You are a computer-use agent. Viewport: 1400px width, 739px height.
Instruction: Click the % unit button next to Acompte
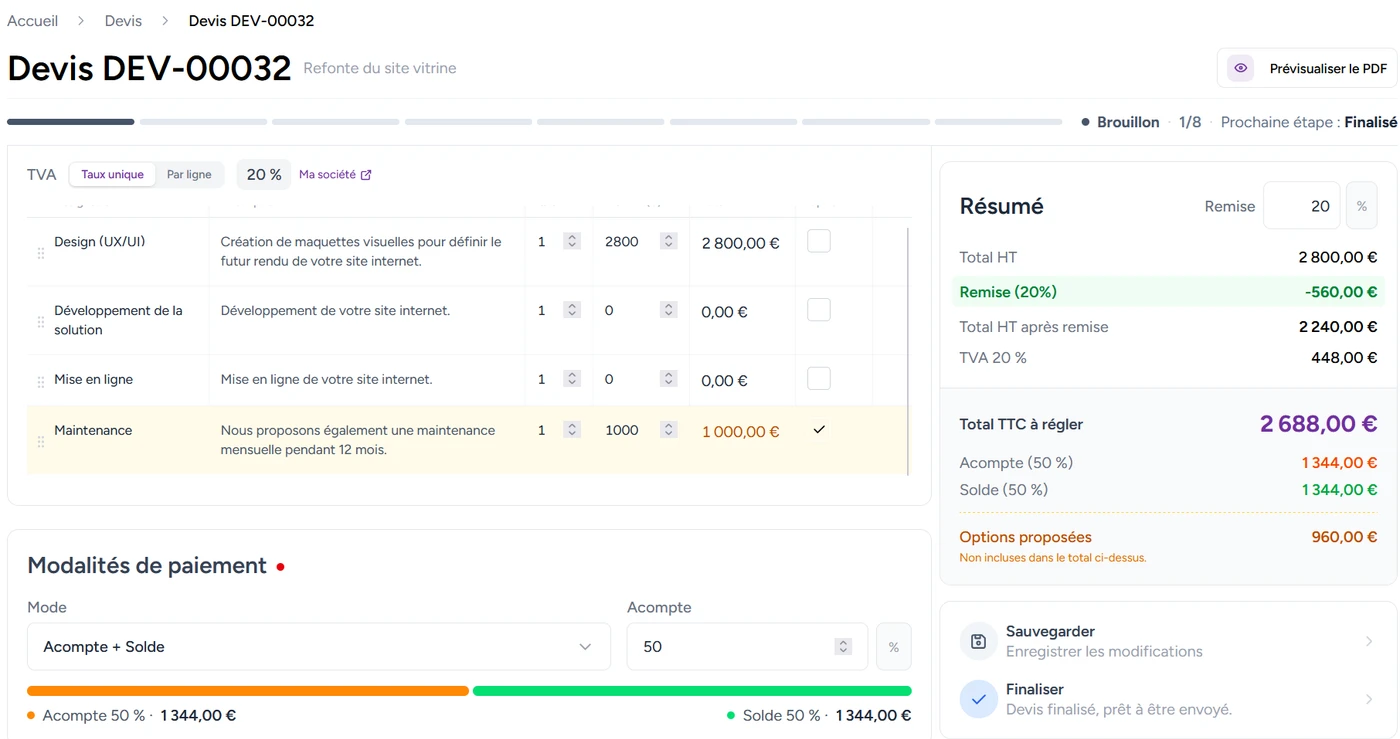coord(894,647)
